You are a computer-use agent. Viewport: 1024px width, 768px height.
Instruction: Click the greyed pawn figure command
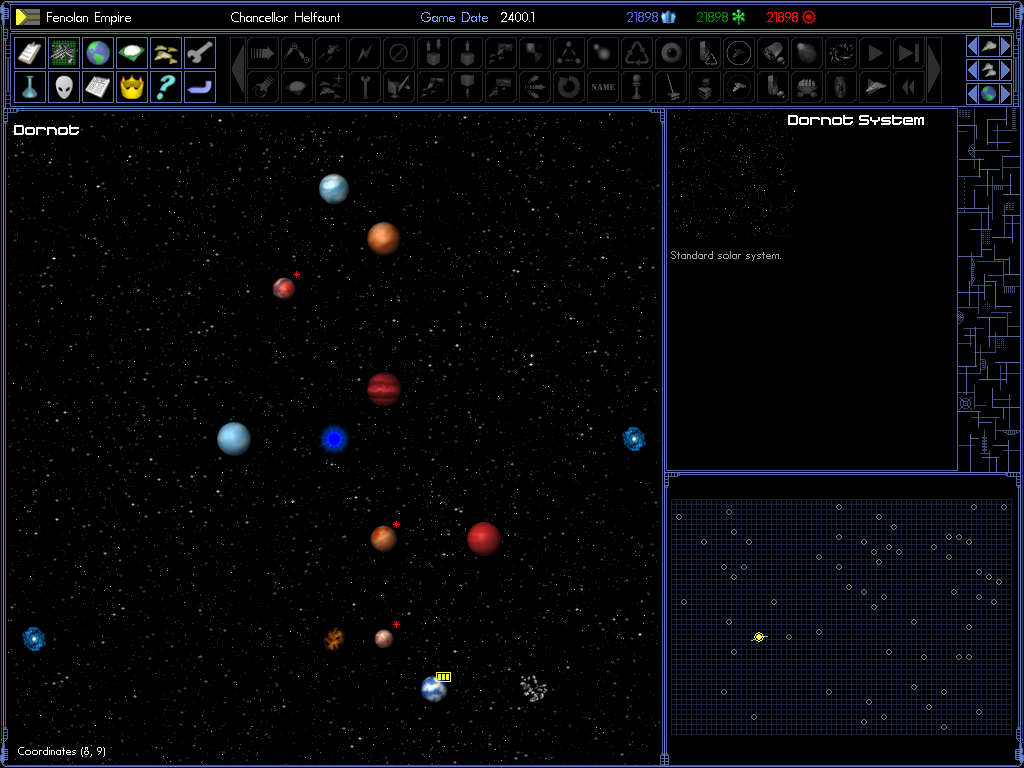pyautogui.click(x=637, y=87)
